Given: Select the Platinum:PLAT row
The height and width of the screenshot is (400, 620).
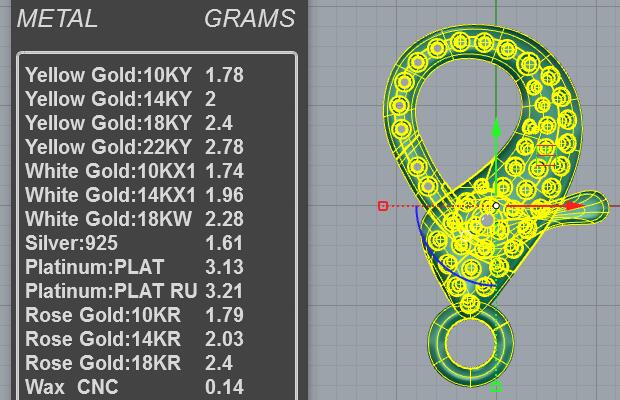Looking at the screenshot, I should pos(134,267).
